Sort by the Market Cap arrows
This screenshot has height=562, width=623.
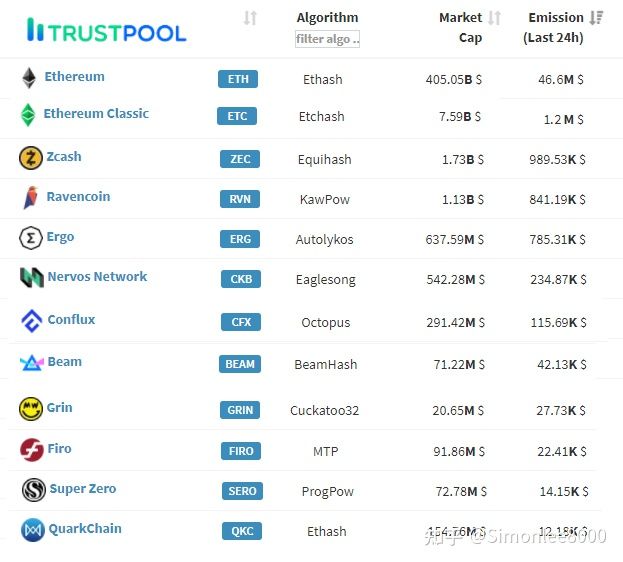tap(494, 18)
